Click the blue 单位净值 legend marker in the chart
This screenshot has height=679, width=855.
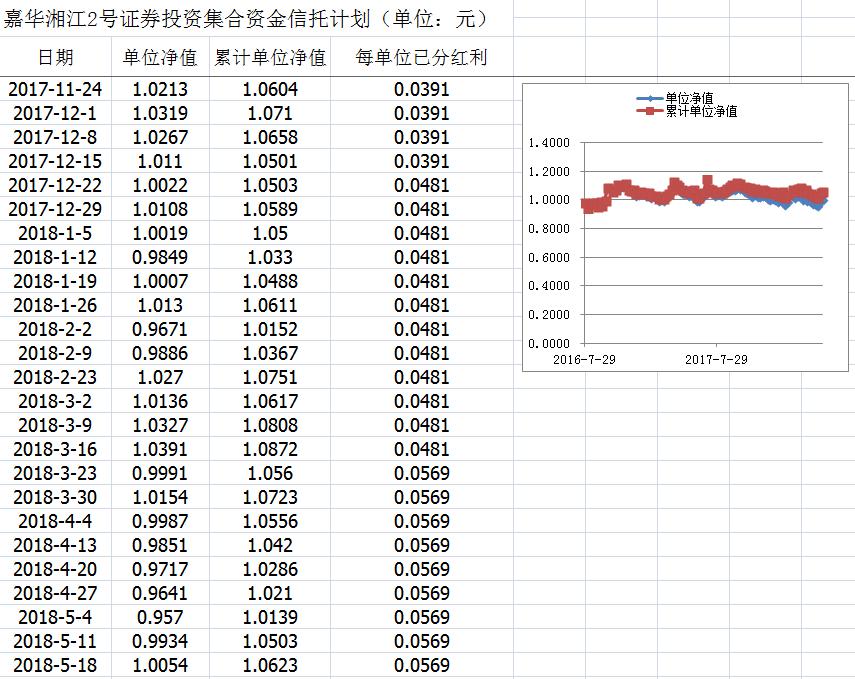(x=651, y=98)
